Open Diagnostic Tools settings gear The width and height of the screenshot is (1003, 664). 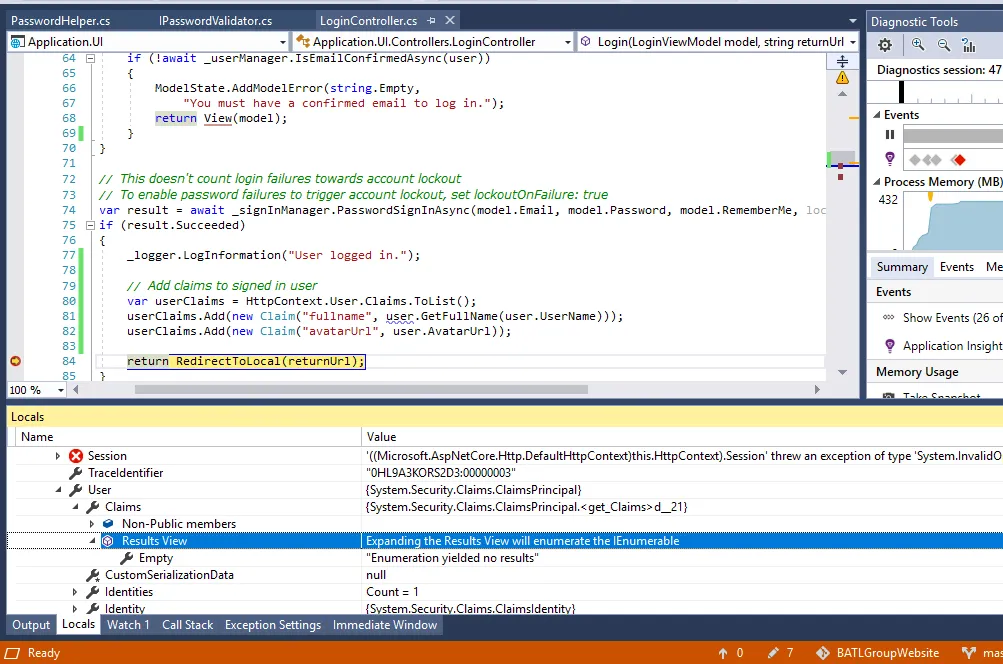click(885, 45)
